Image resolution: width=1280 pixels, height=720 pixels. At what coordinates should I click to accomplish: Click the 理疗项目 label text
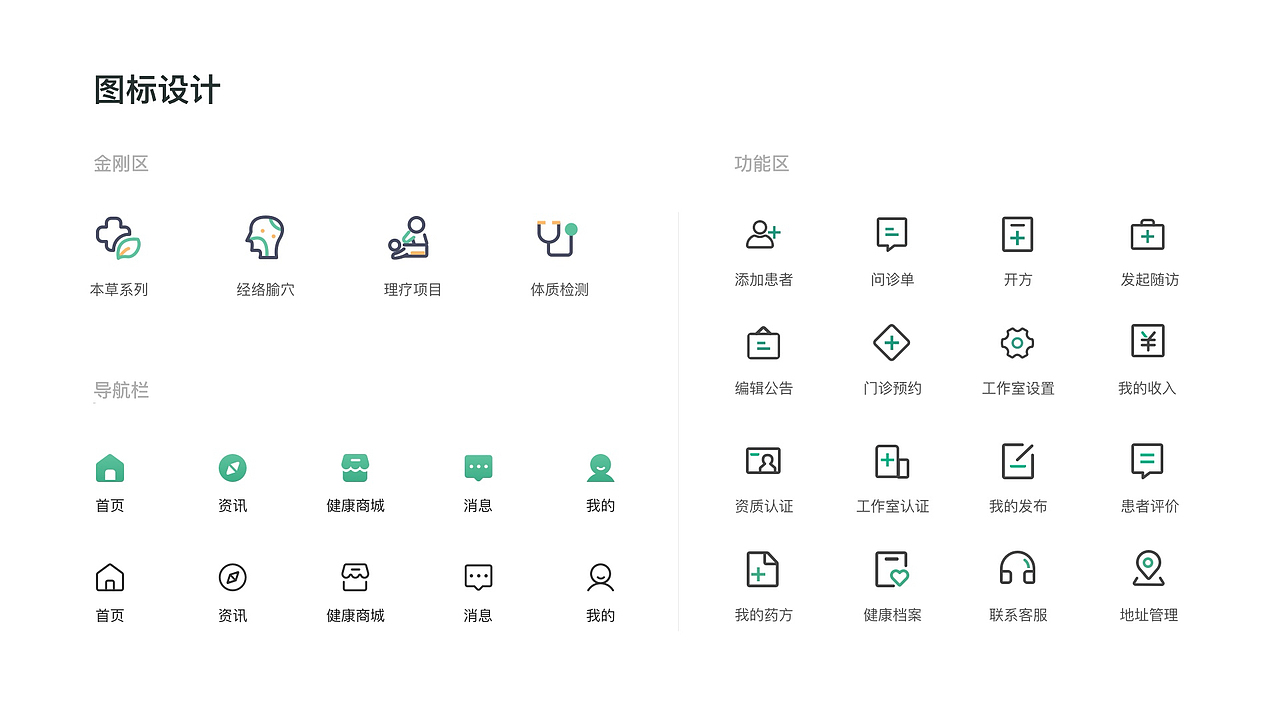(x=413, y=289)
